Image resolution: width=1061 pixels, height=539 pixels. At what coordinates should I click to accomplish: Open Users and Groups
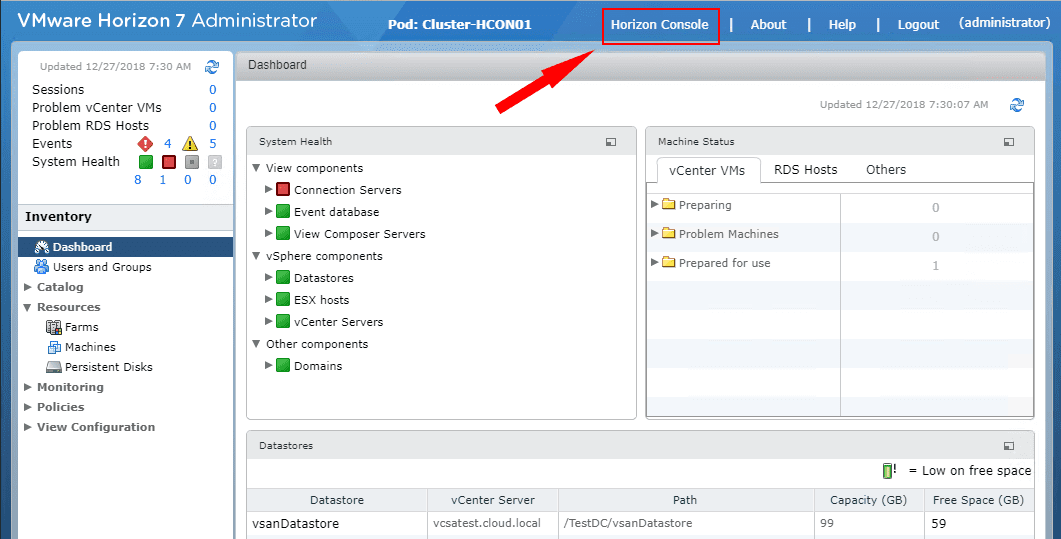pos(102,267)
